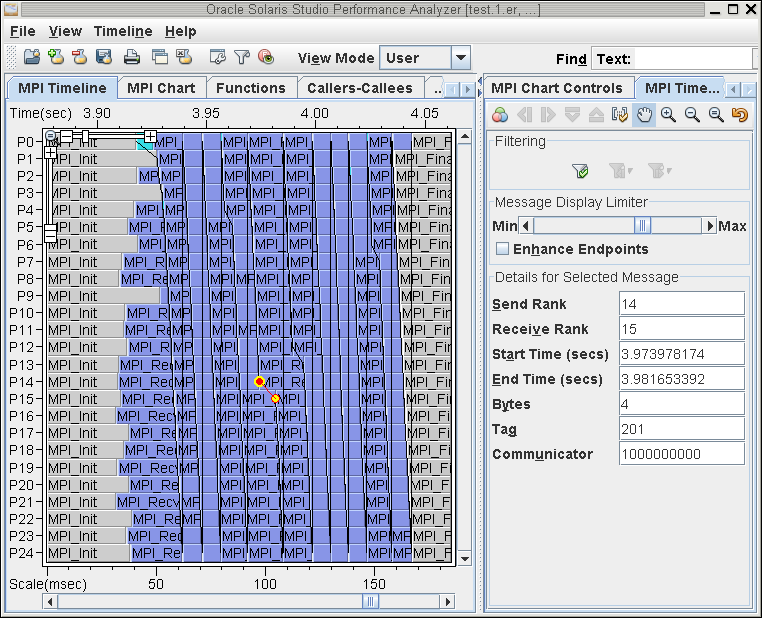Switch to the MPI Timeline tab
This screenshot has height=618, width=762.
pyautogui.click(x=63, y=88)
